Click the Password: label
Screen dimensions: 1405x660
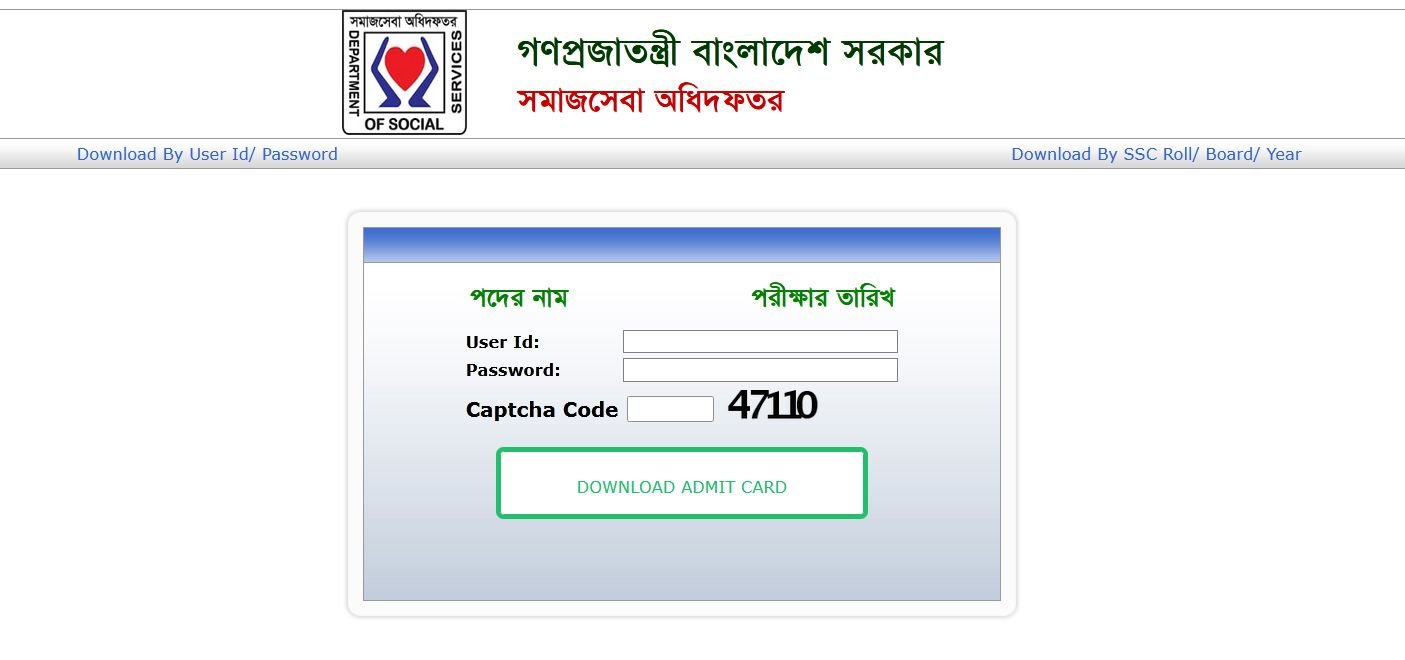[x=513, y=370]
